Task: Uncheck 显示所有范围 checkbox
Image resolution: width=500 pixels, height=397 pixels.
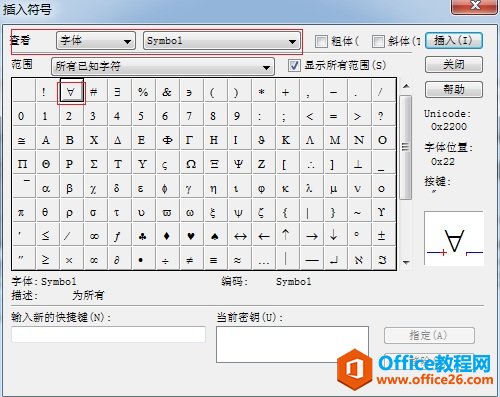Action: (x=294, y=65)
